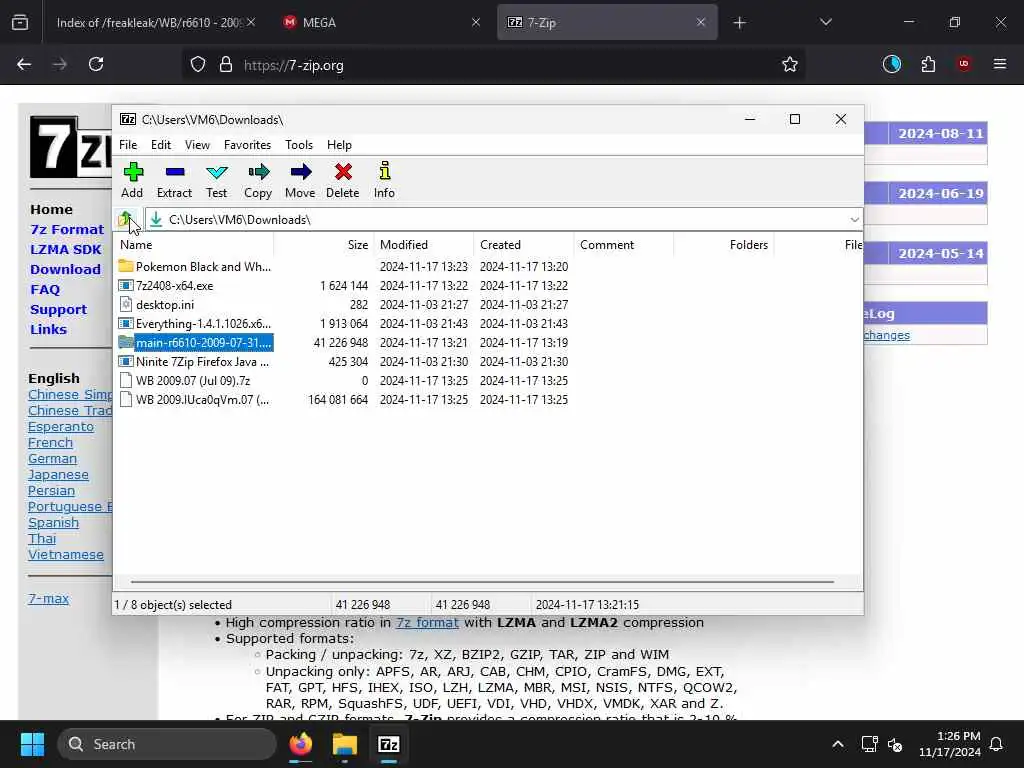Click the WB 2009.07 (Jul 09).7z file icon
The image size is (1024, 768).
tap(126, 380)
